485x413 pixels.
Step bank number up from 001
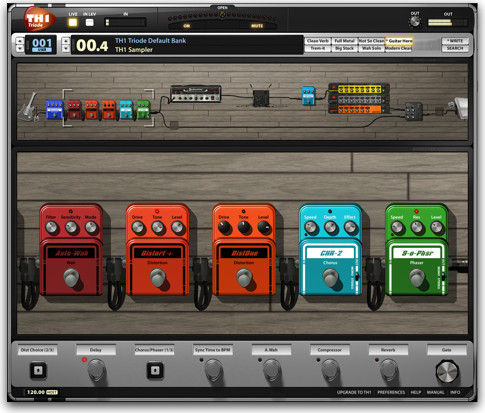tap(20, 41)
